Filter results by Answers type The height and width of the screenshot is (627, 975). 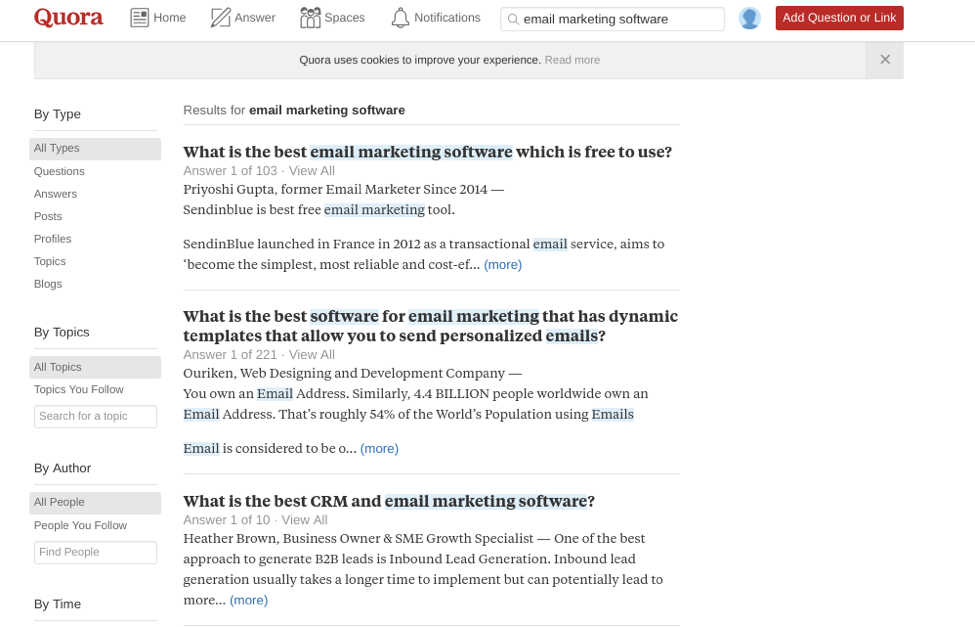(x=55, y=194)
